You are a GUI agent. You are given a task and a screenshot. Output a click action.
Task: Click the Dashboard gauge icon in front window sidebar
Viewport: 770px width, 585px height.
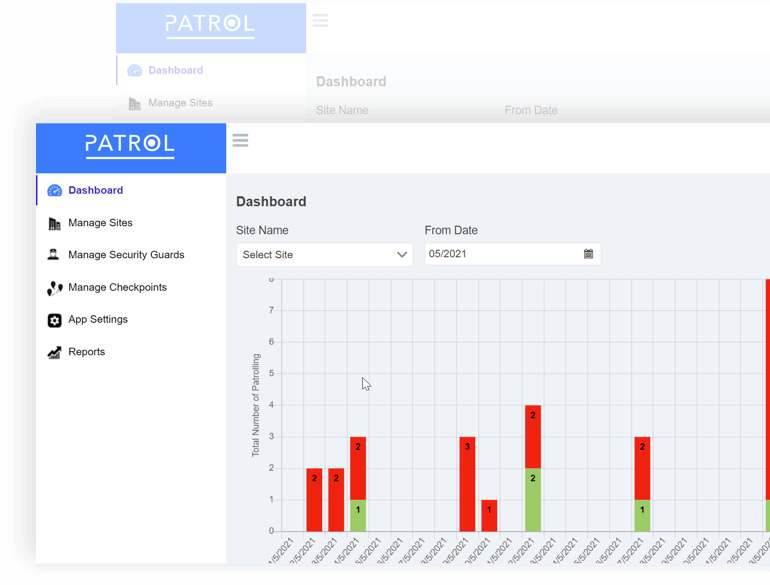click(55, 191)
